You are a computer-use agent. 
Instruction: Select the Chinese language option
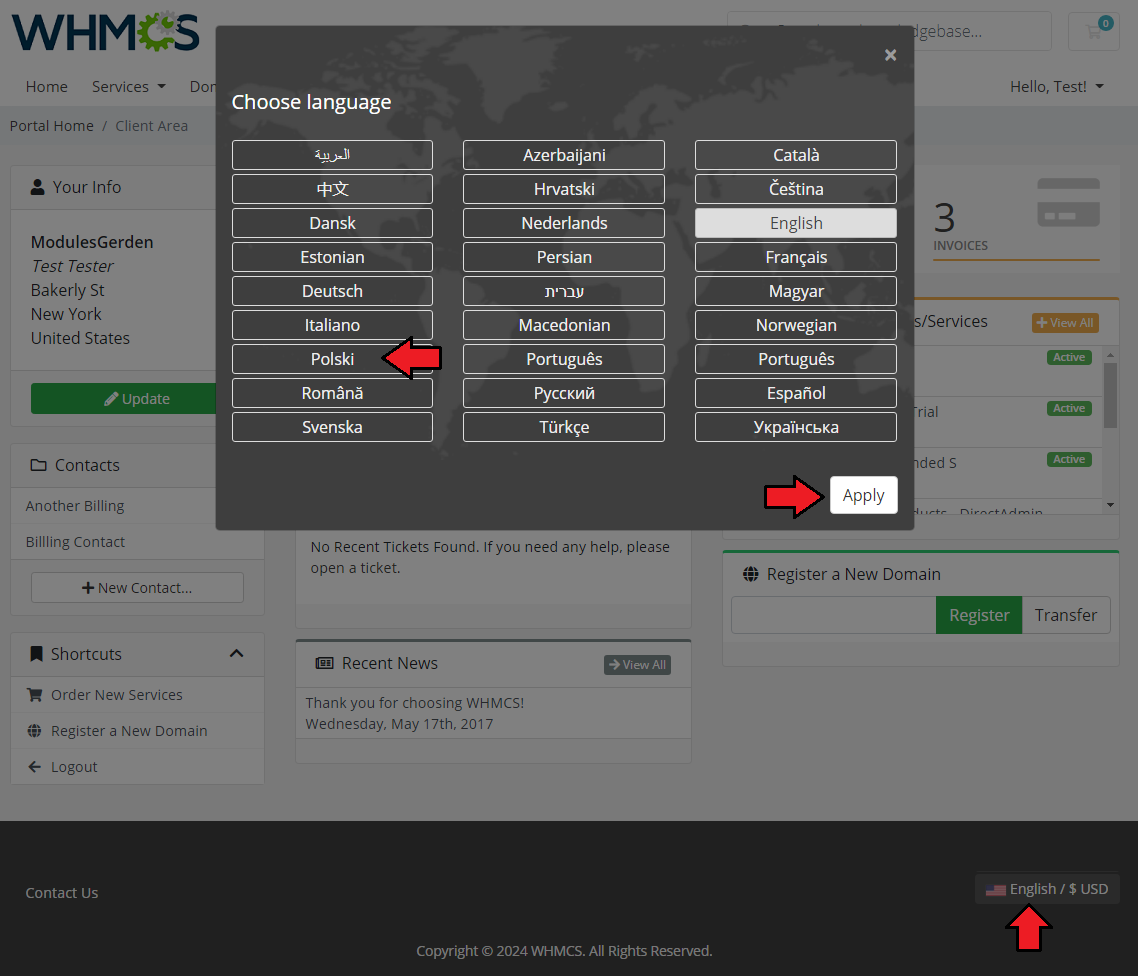[332, 189]
